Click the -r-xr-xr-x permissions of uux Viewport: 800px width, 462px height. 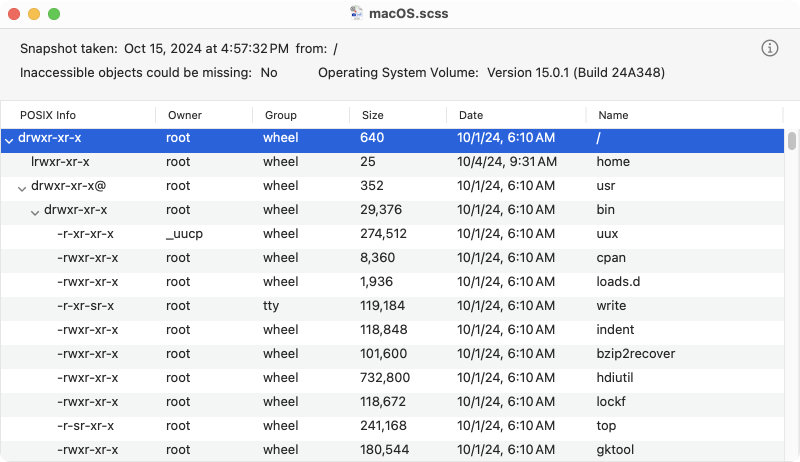pyautogui.click(x=85, y=234)
